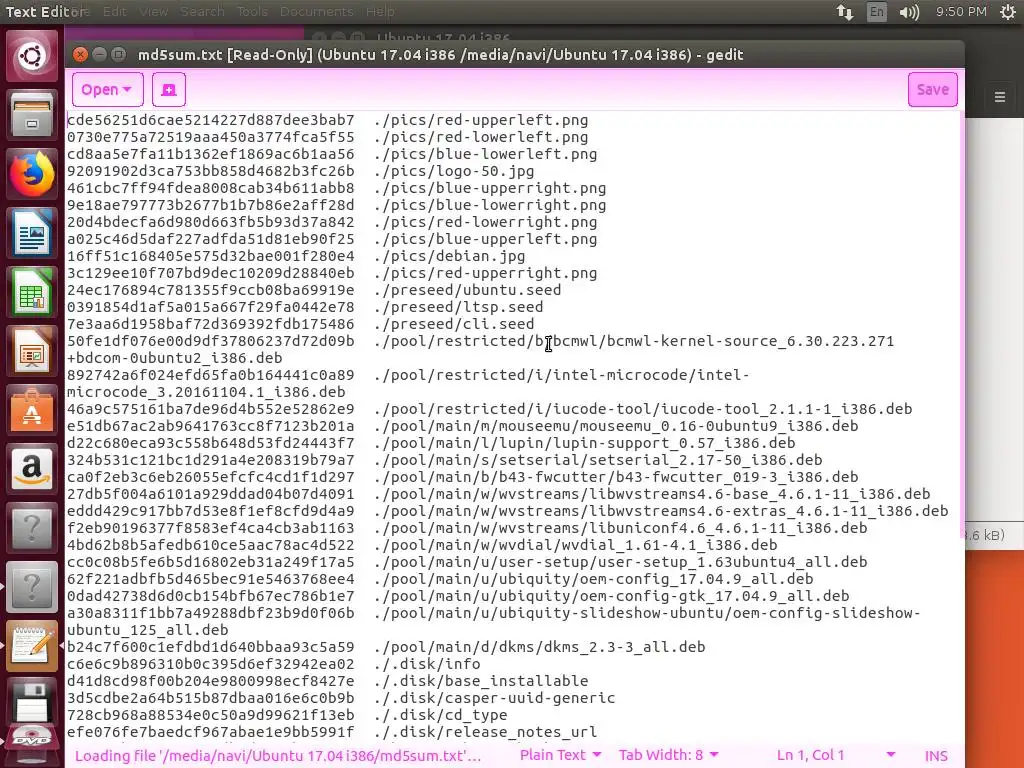Open LibreOffice Calc launcher icon
Viewport: 1024px width, 768px height.
(x=31, y=293)
